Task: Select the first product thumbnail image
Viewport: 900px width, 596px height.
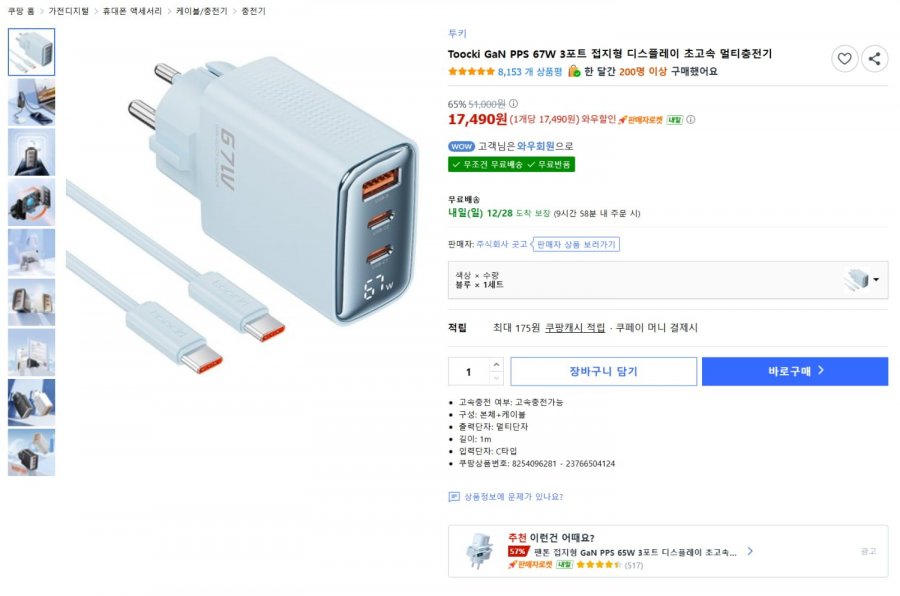Action: pos(31,52)
